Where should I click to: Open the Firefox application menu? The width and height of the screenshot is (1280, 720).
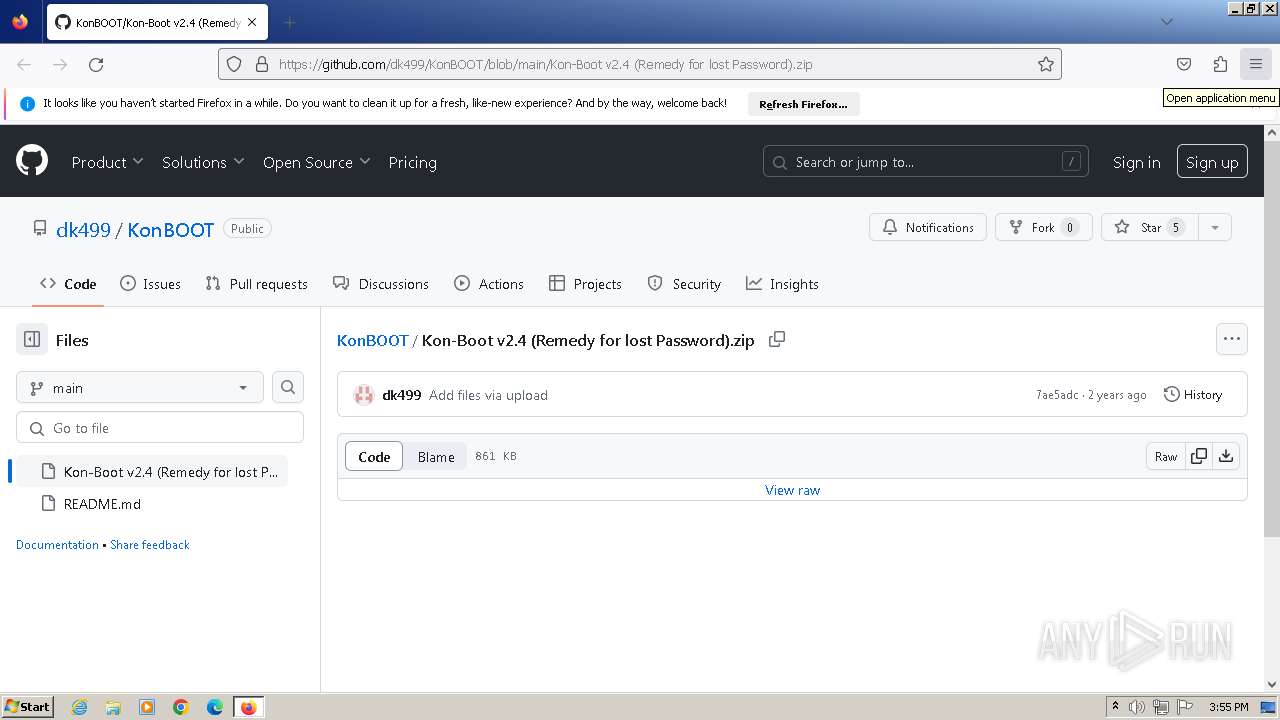(x=1256, y=64)
